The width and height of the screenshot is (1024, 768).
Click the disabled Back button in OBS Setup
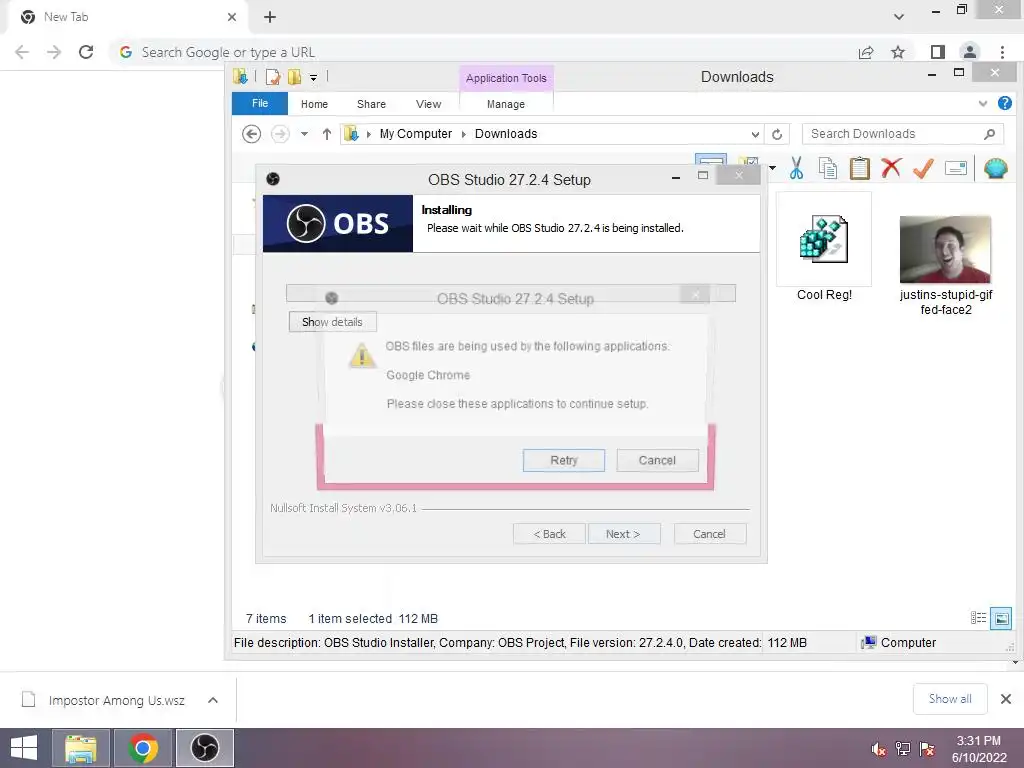pos(549,534)
